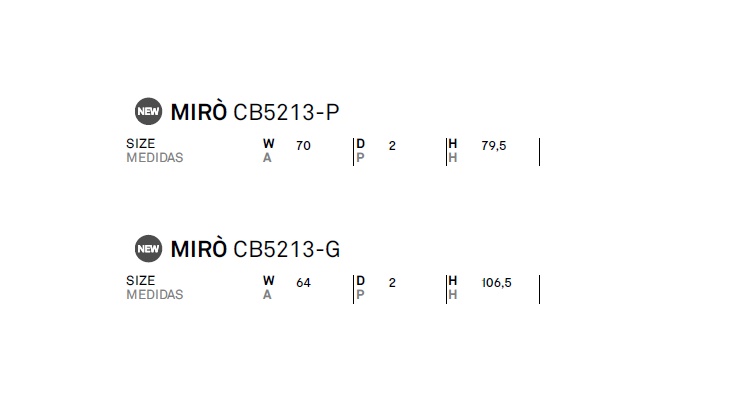This screenshot has height=406, width=730.
Task: Click the depth value 2 for CB5213-P
Action: (392, 146)
